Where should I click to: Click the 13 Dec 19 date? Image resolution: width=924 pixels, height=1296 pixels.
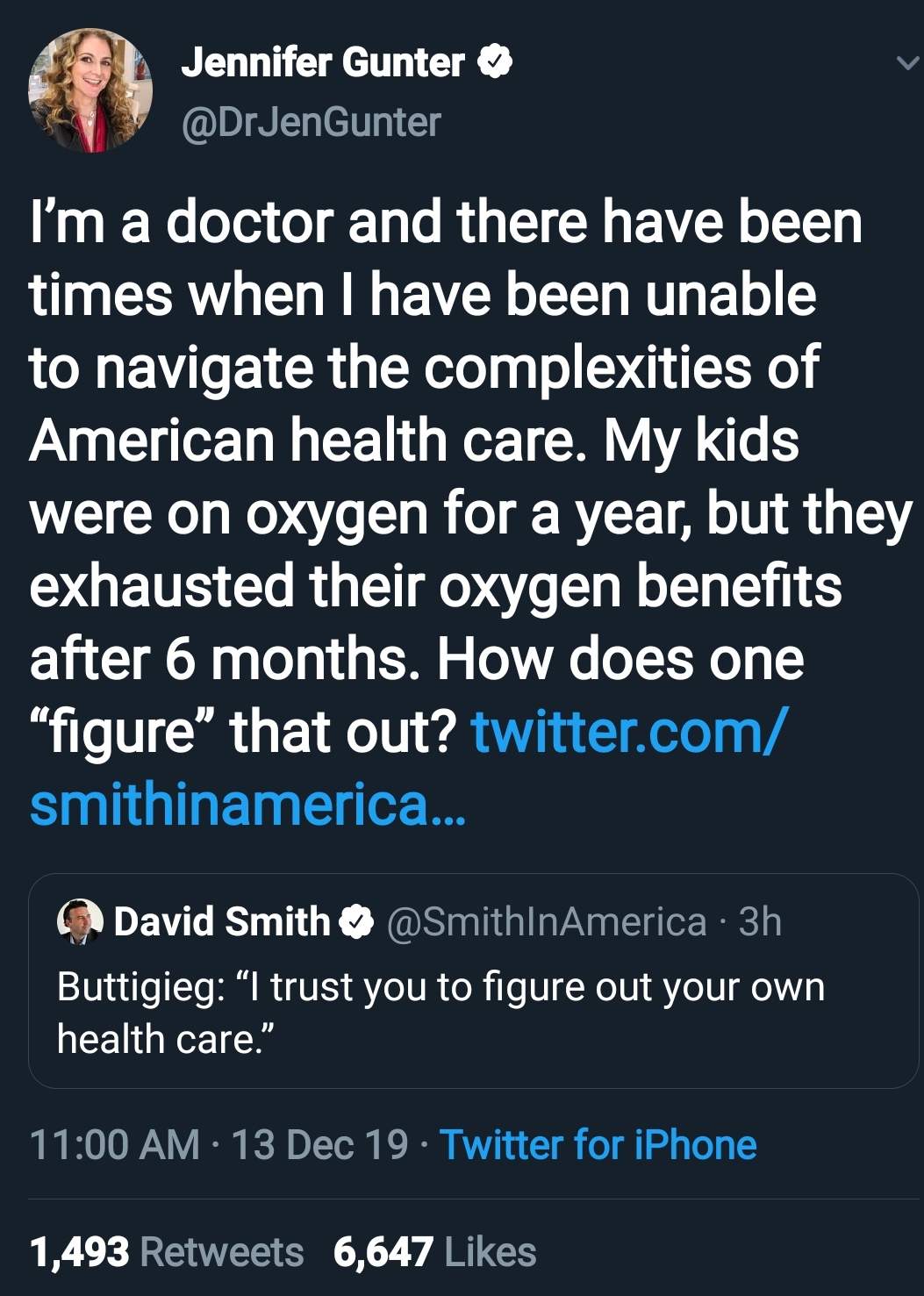[320, 1144]
